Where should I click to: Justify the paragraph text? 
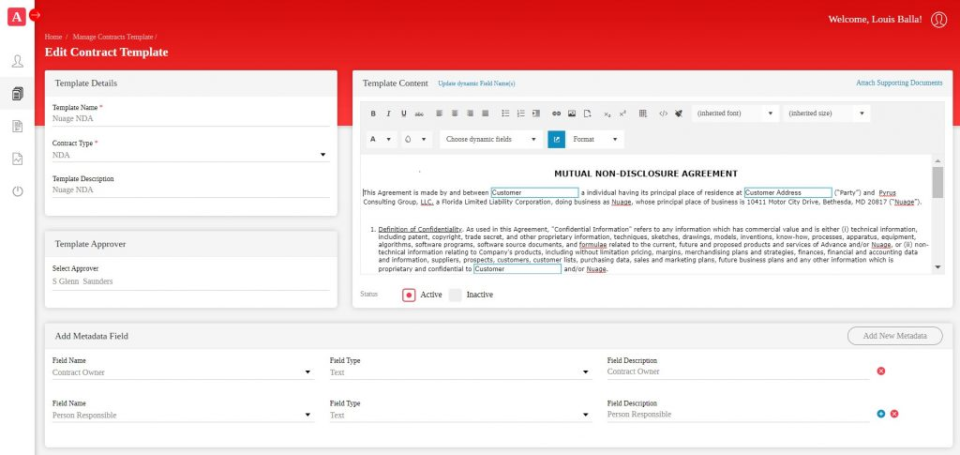click(485, 113)
